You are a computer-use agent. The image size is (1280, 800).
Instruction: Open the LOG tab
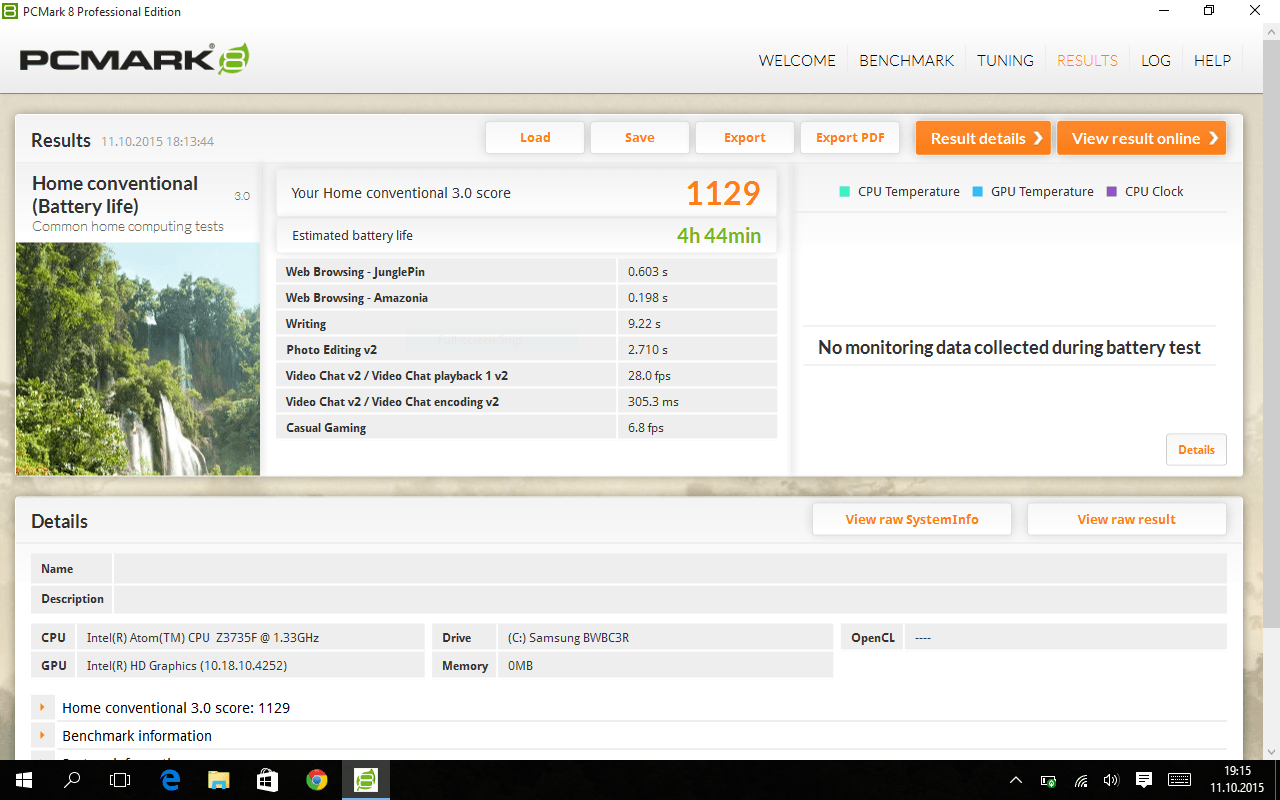tap(1156, 60)
